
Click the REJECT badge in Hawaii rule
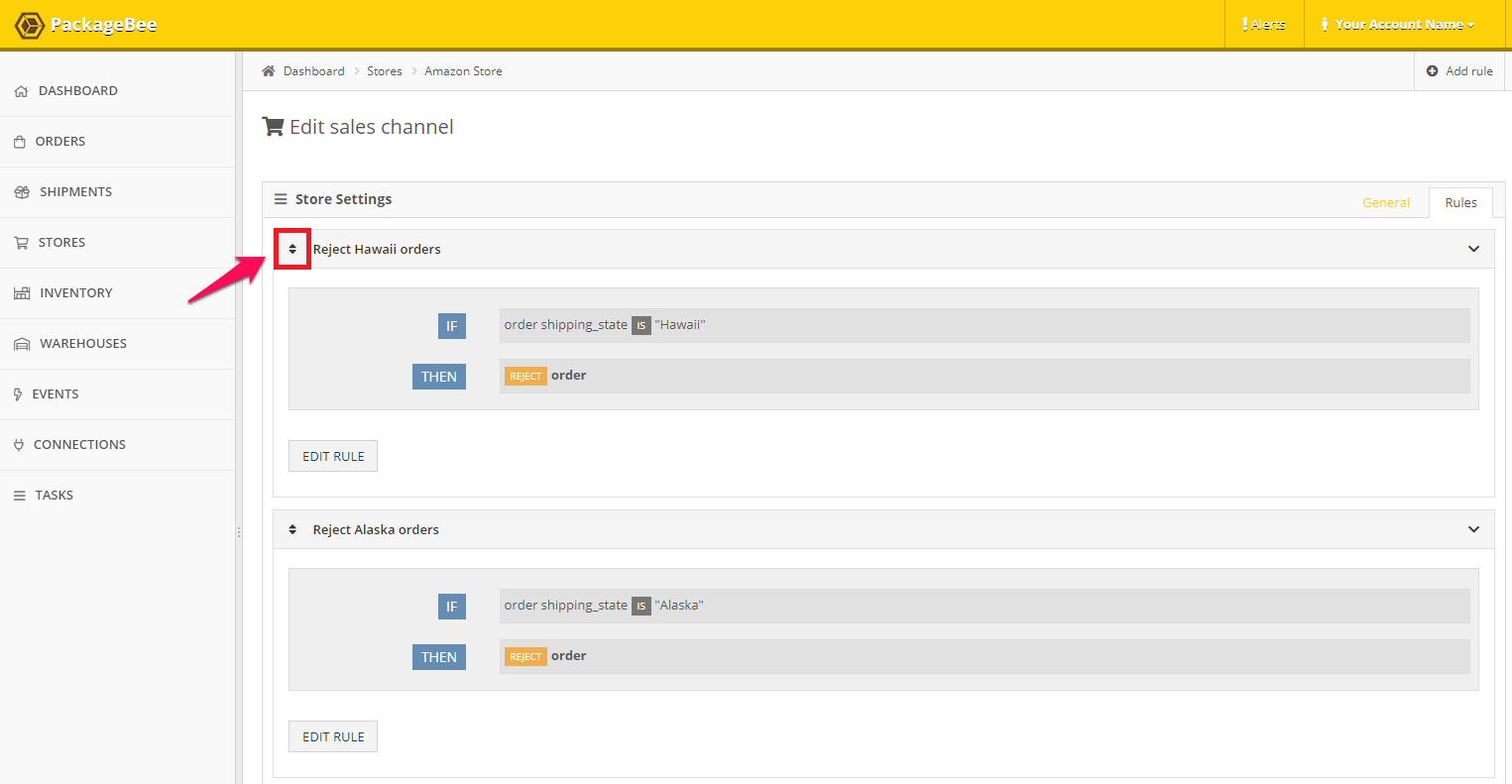pos(525,377)
